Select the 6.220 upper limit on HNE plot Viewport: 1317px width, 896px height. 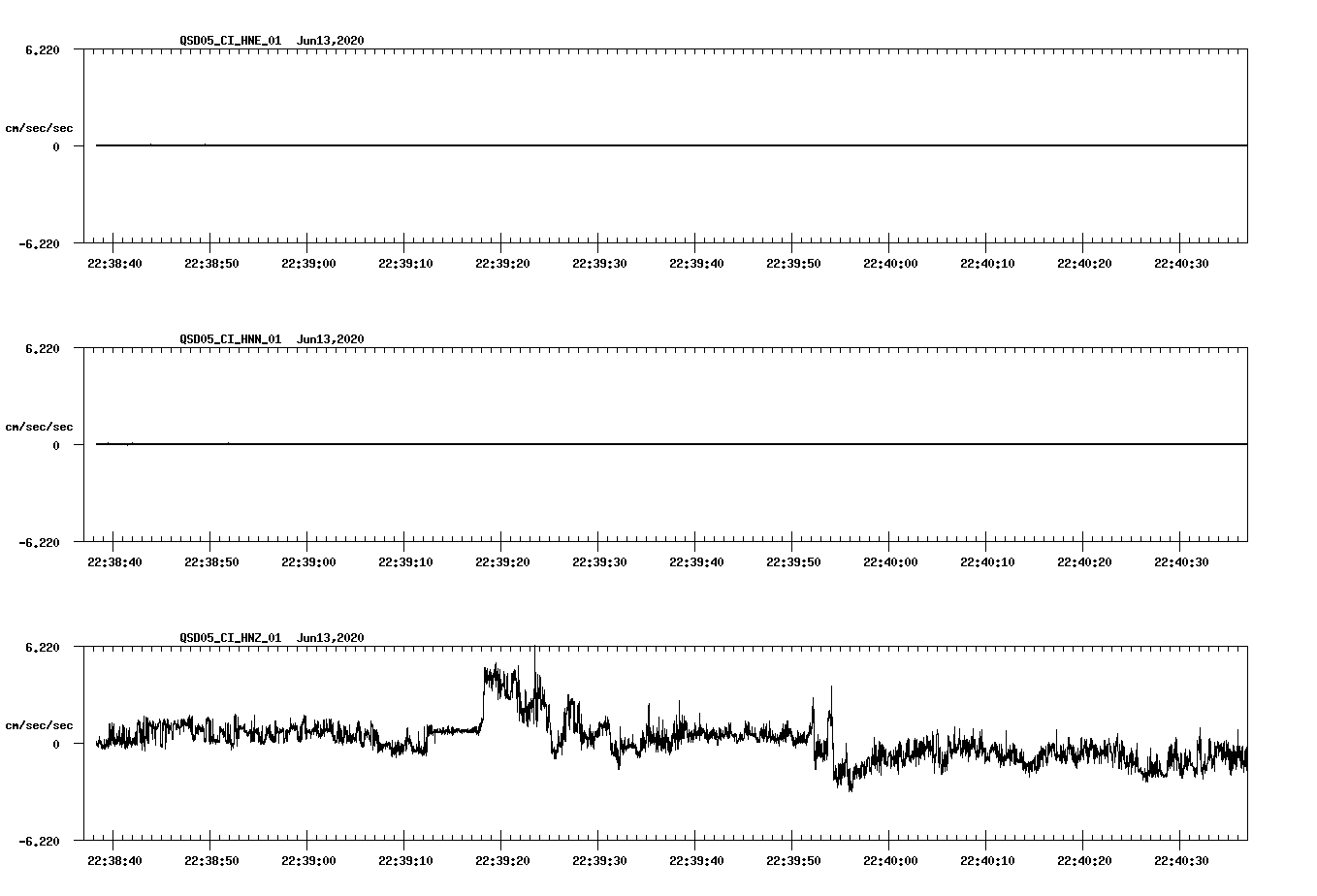(x=43, y=49)
